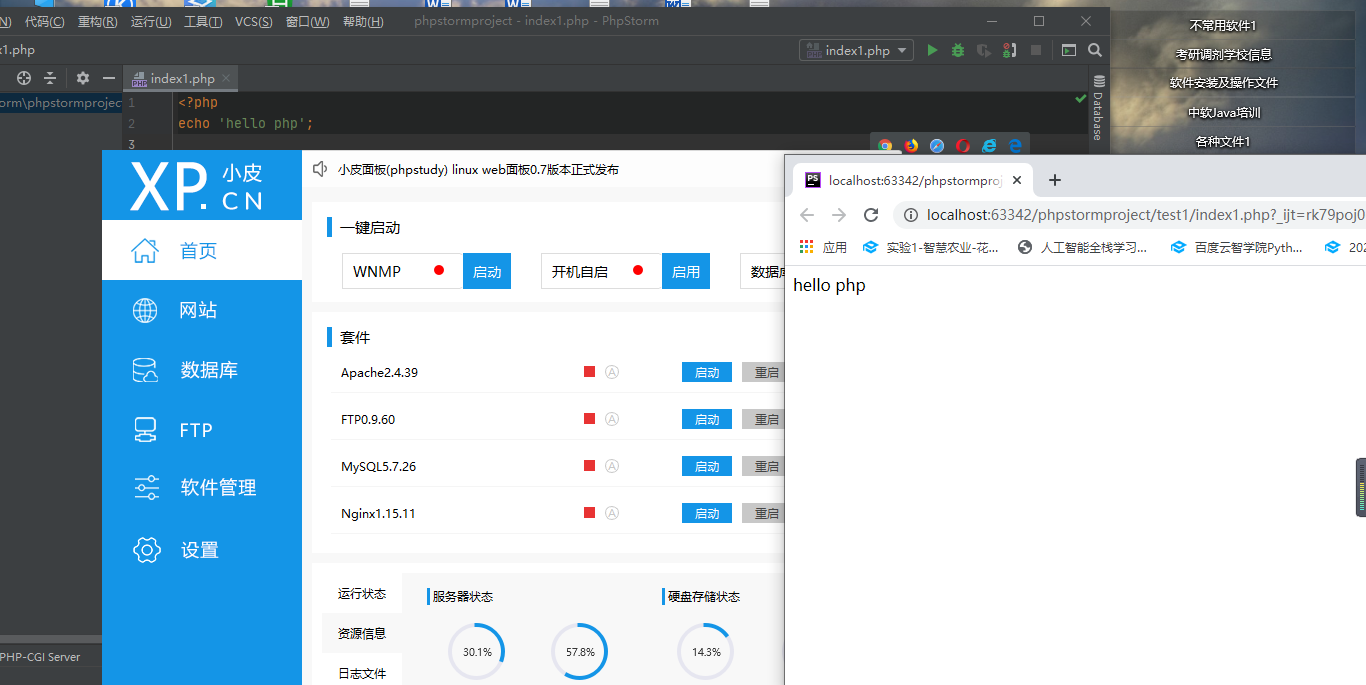Viewport: 1366px width, 685px height.
Task: Toggle Apache2.4.39 auto-start circle icon
Action: click(x=612, y=372)
